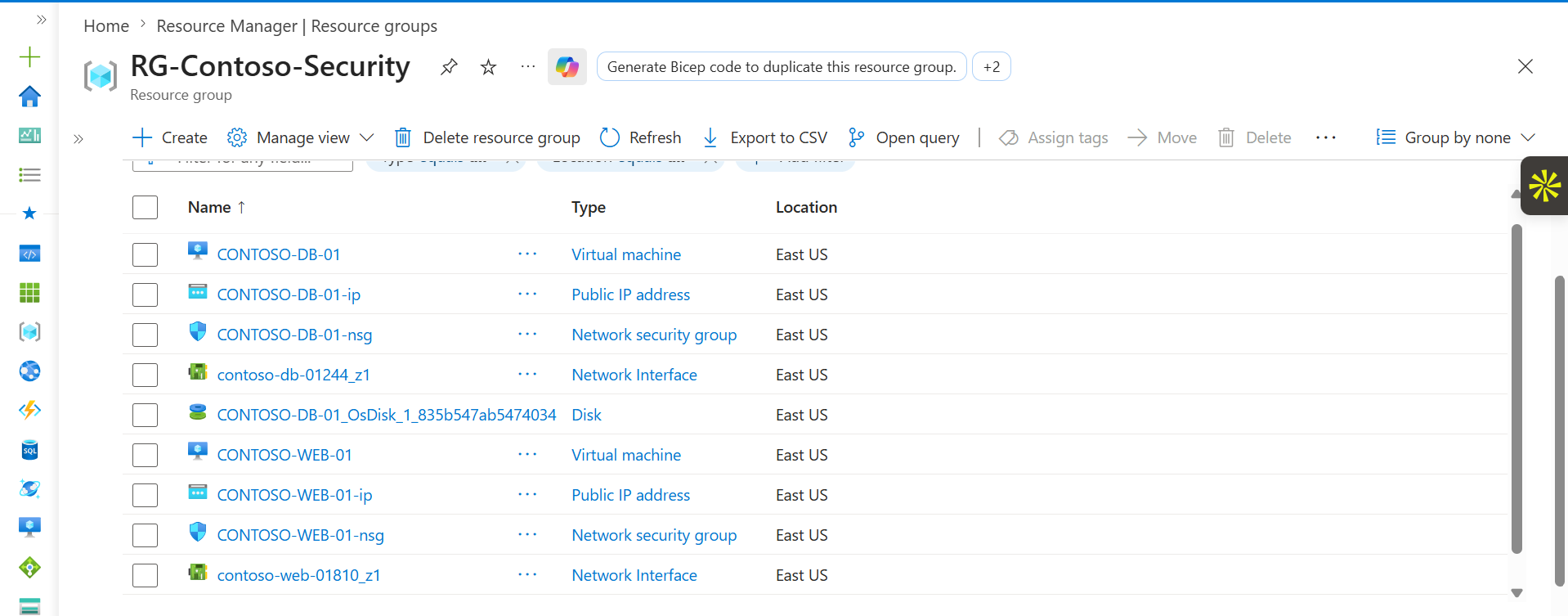
Task: Sort by the Location column header
Action: click(x=806, y=207)
